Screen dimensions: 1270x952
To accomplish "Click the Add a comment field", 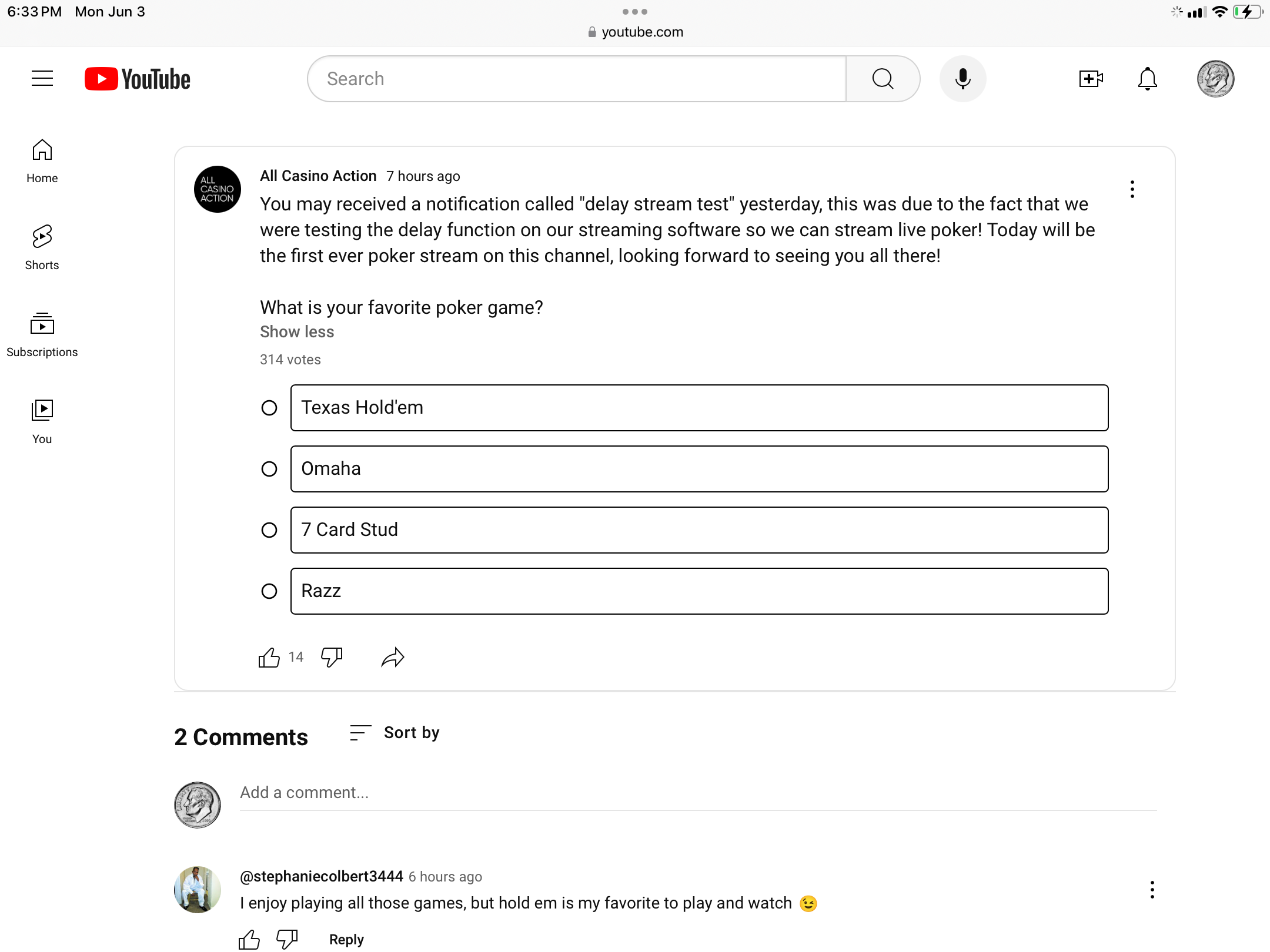I will (697, 793).
